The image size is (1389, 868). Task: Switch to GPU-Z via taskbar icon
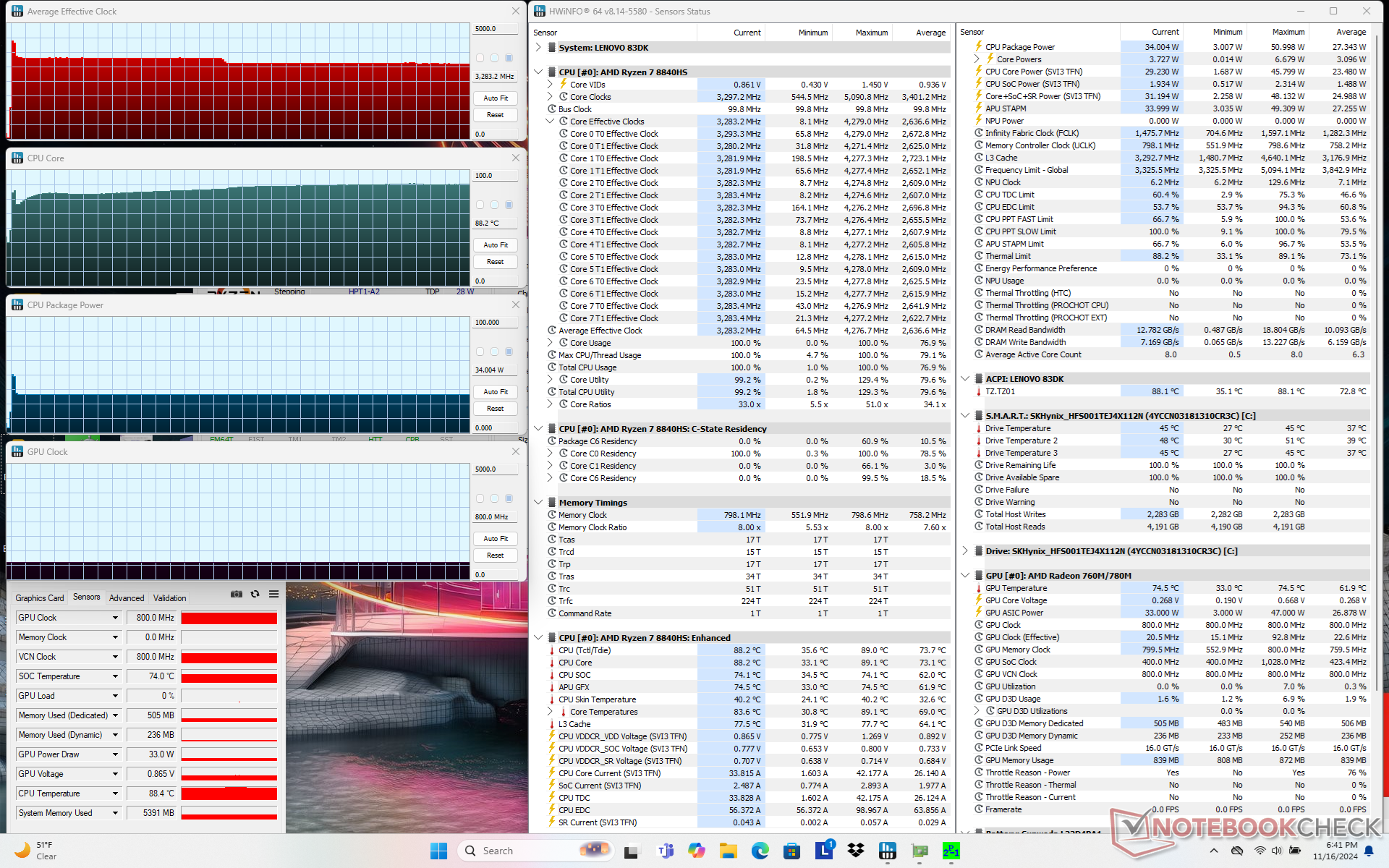pos(919,851)
